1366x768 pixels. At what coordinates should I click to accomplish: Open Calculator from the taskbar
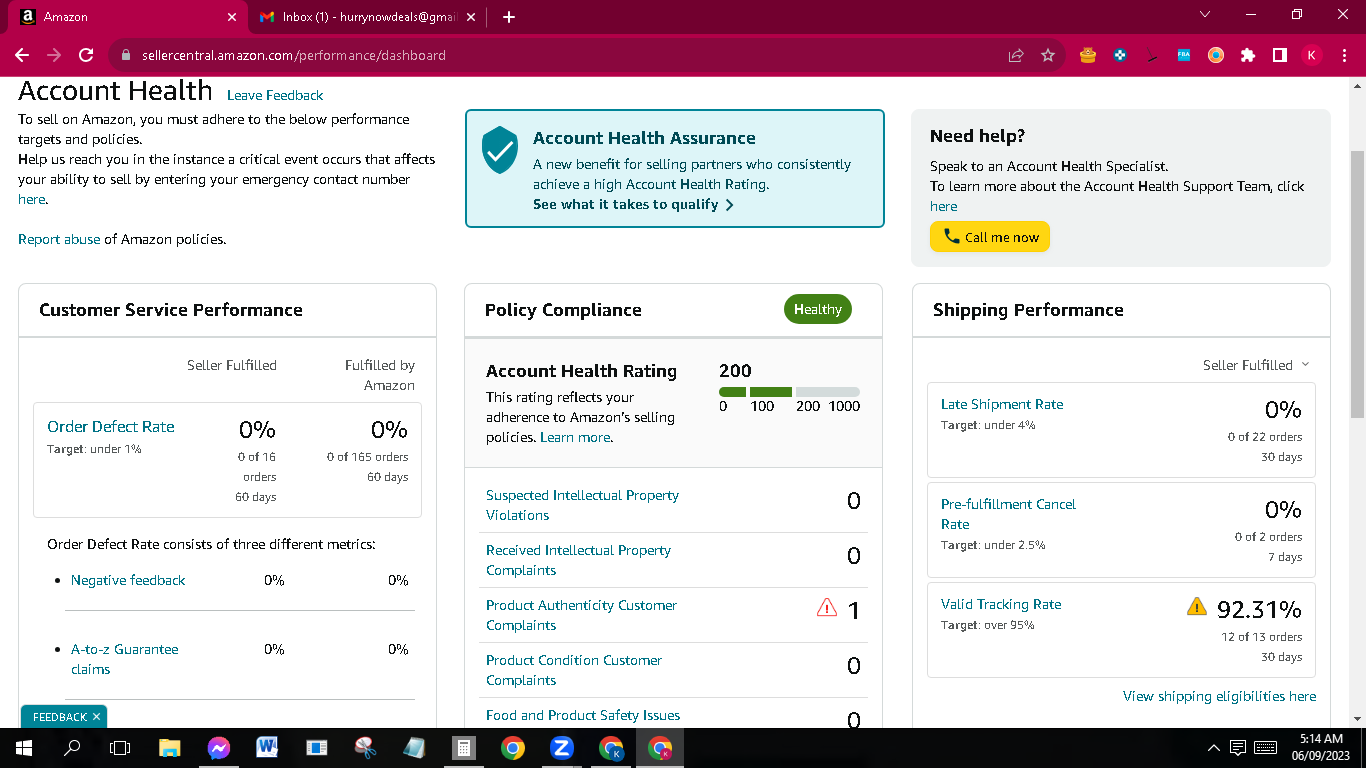pos(463,748)
